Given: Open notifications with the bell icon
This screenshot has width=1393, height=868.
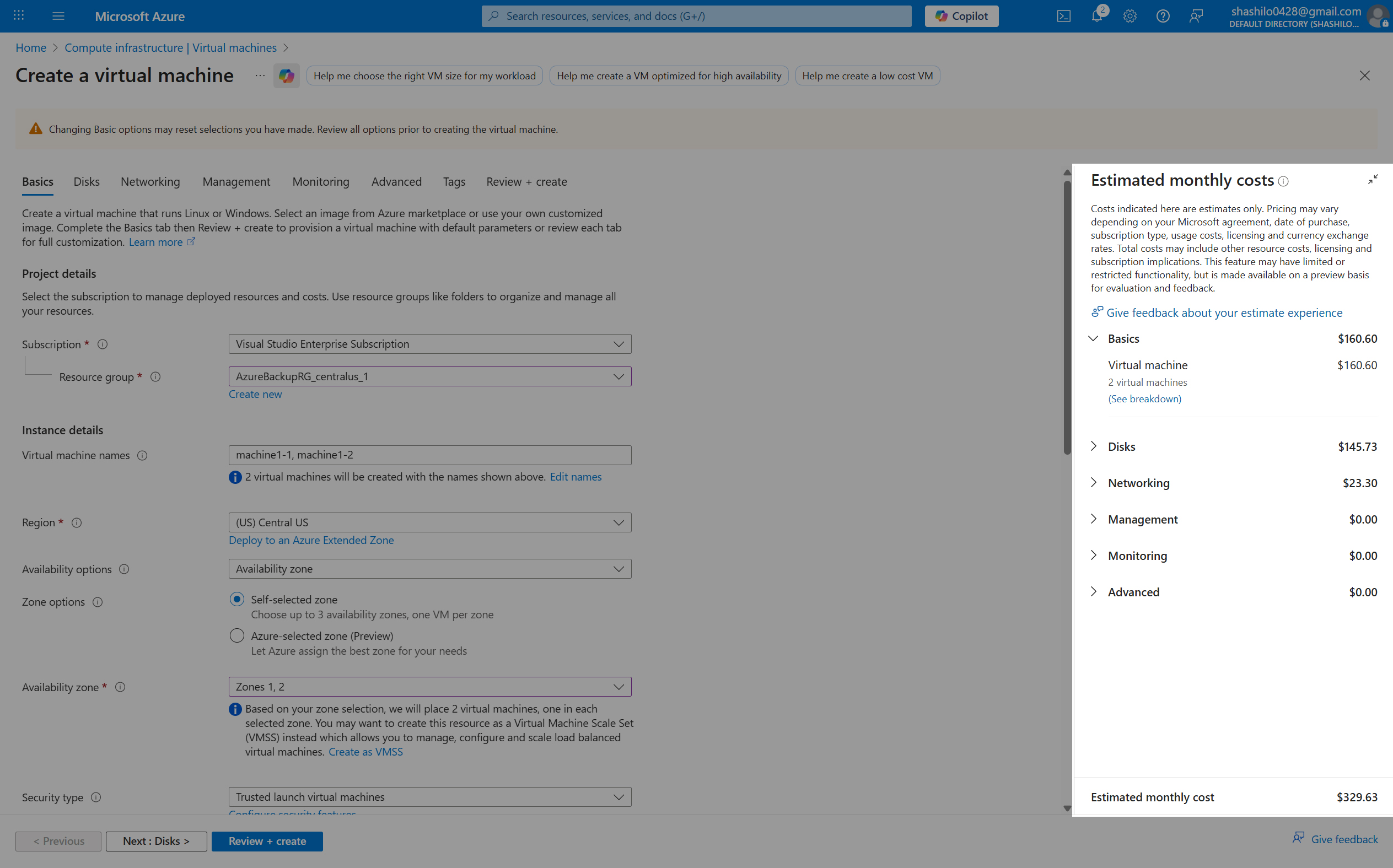Looking at the screenshot, I should [1097, 15].
